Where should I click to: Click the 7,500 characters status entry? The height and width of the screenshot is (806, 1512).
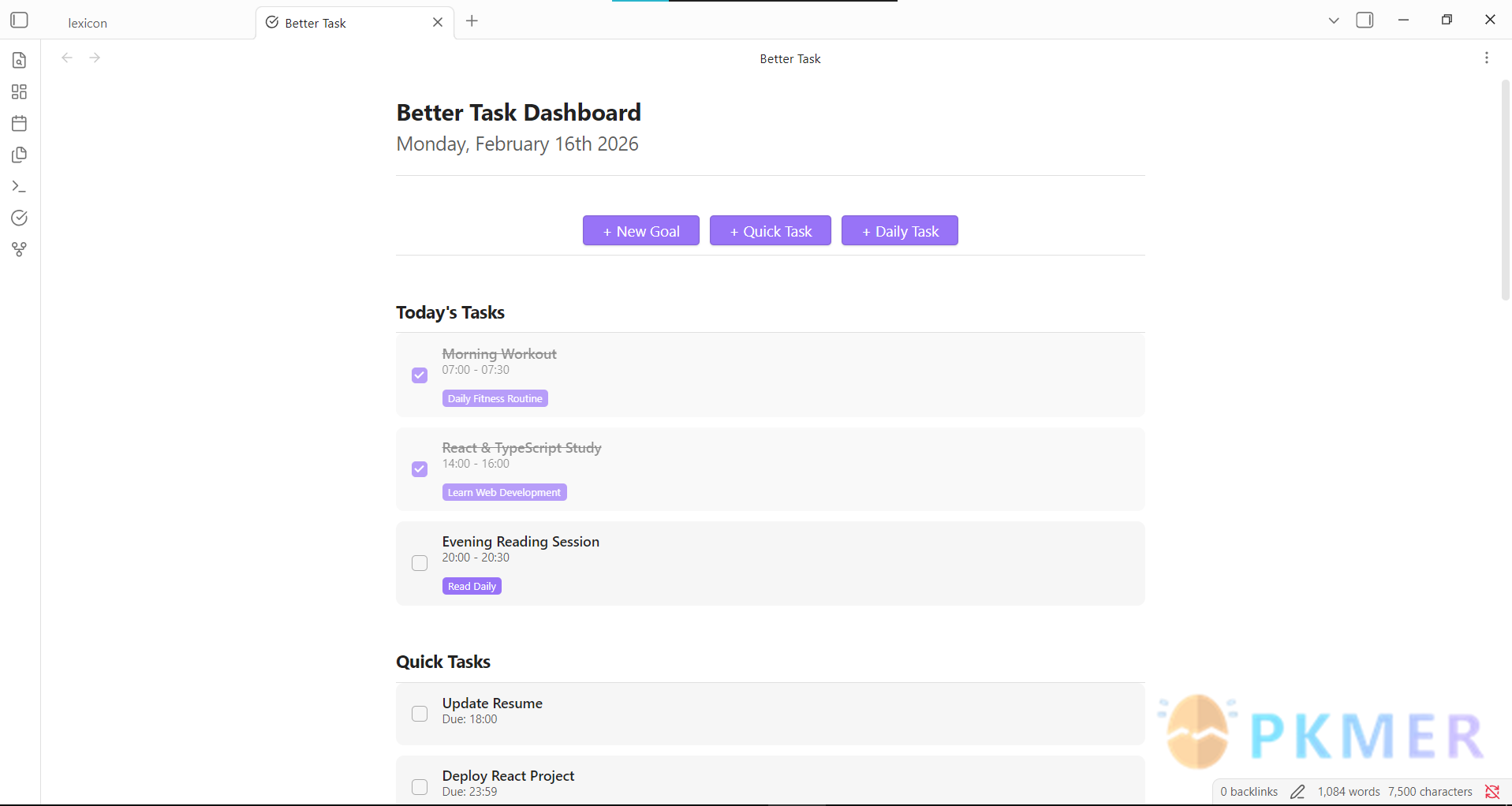[1430, 791]
